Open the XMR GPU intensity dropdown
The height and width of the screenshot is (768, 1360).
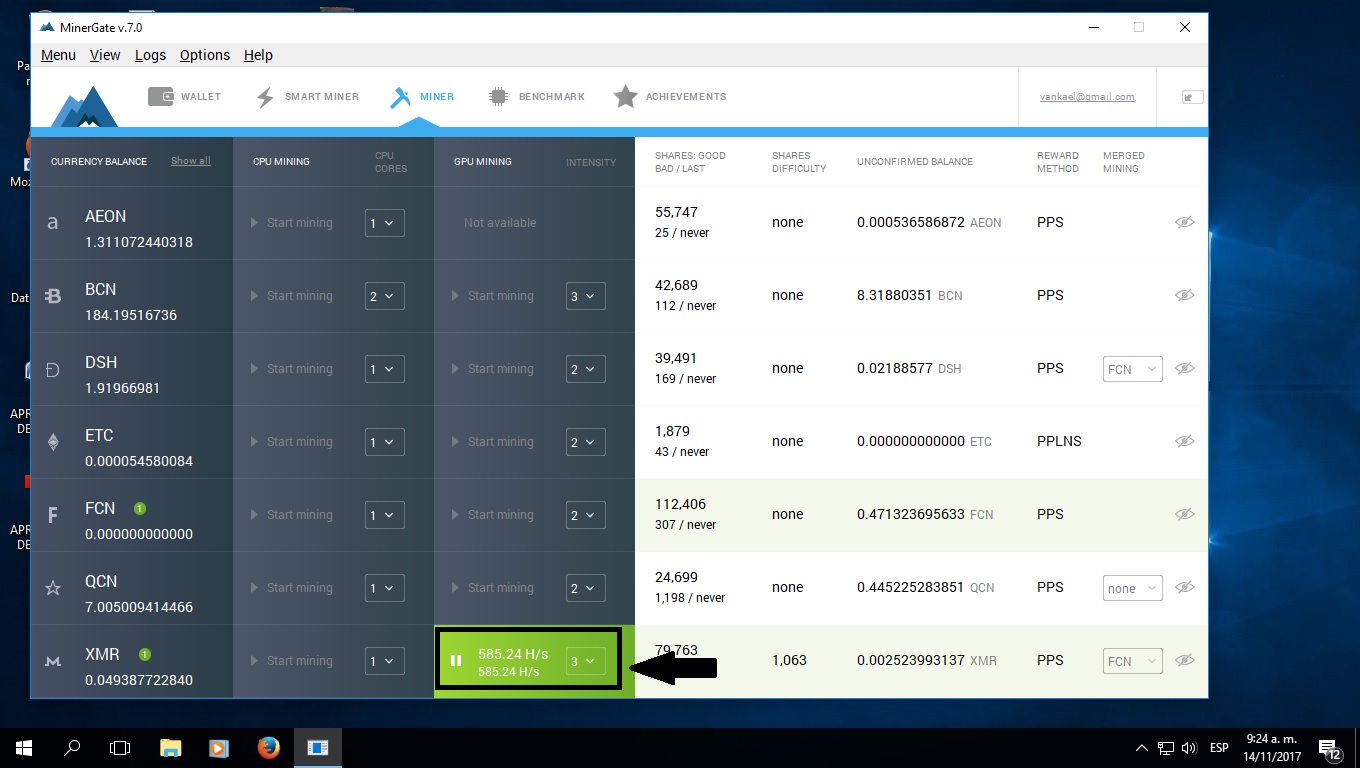(586, 661)
